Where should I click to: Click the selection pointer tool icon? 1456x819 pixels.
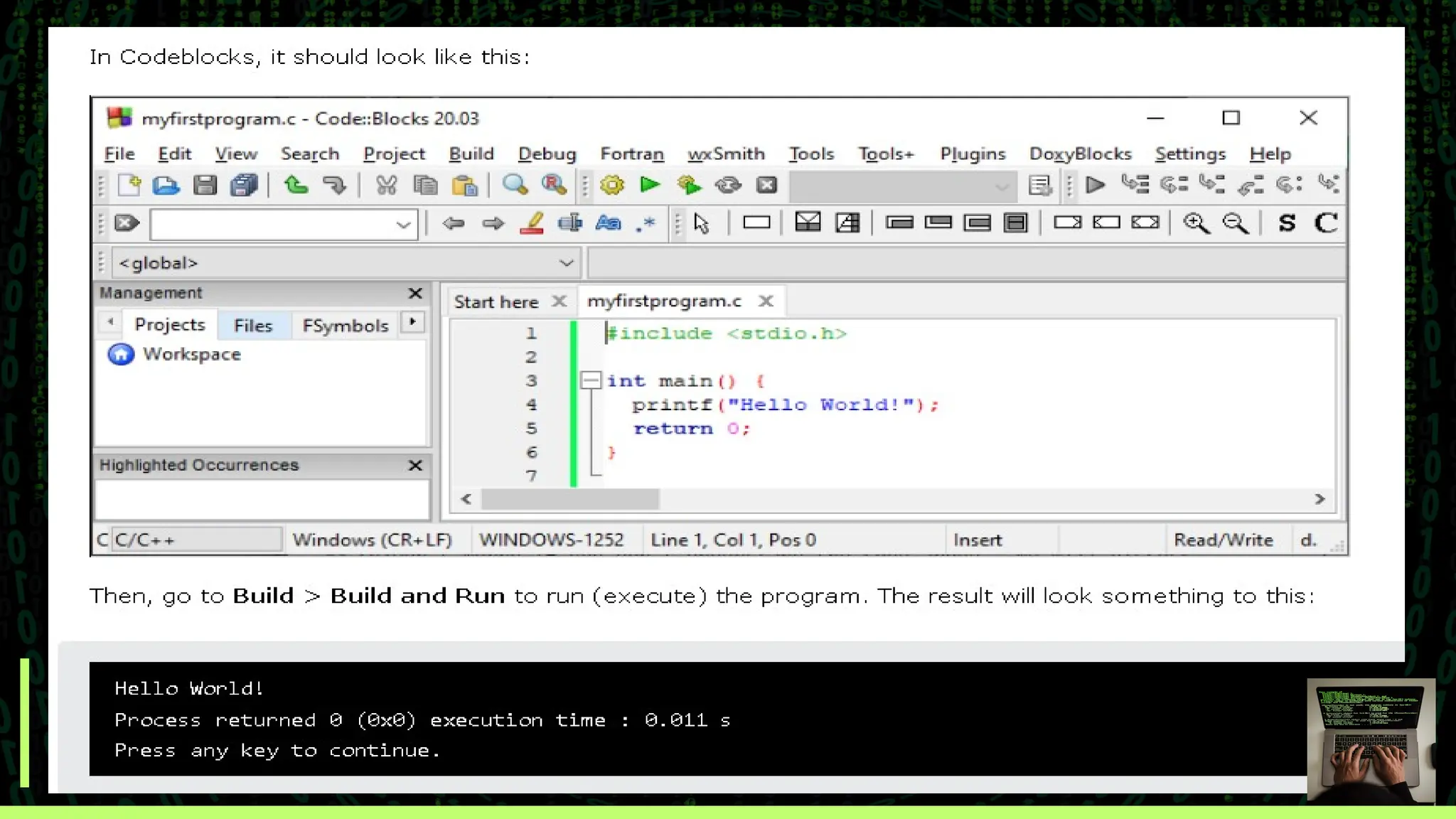point(702,223)
